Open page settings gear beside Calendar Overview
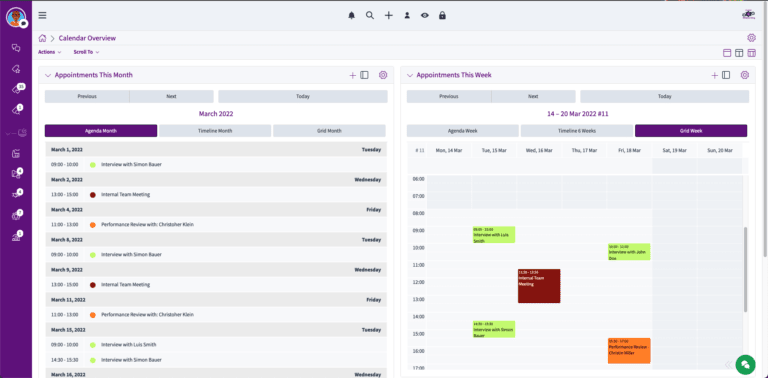 [x=751, y=38]
